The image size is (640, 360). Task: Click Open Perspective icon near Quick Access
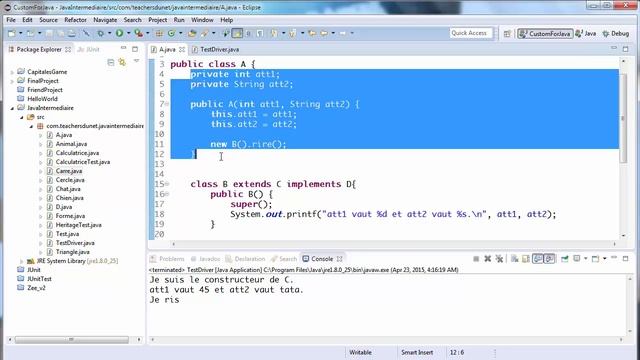pyautogui.click(x=507, y=34)
